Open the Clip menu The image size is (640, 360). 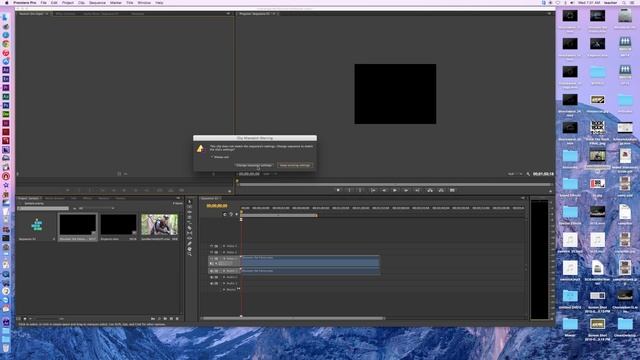pos(81,2)
